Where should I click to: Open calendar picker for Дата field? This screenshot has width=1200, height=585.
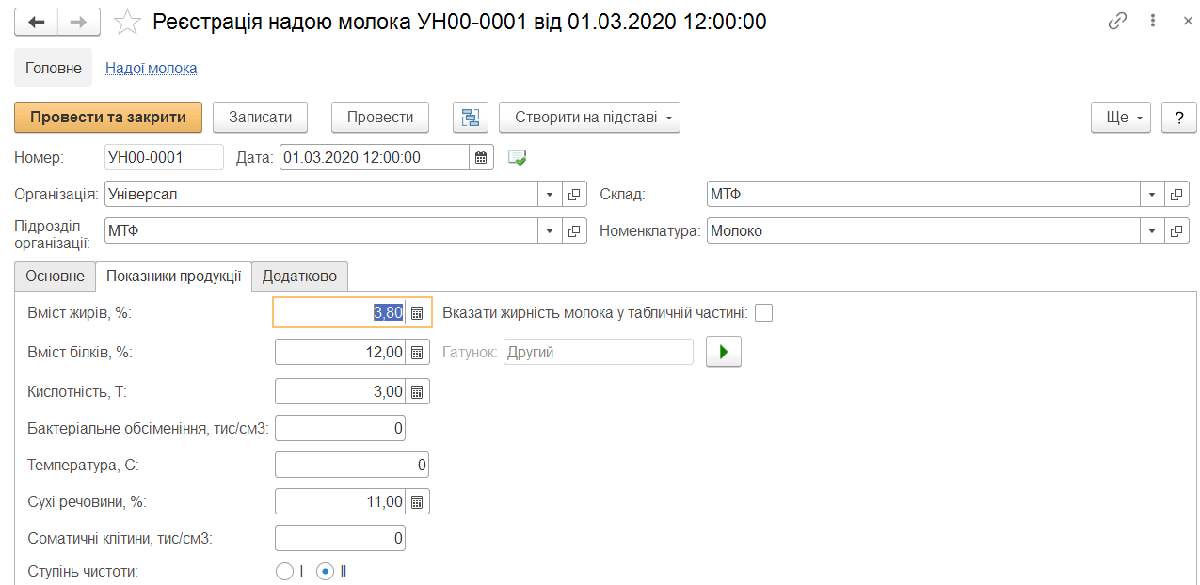pos(481,157)
